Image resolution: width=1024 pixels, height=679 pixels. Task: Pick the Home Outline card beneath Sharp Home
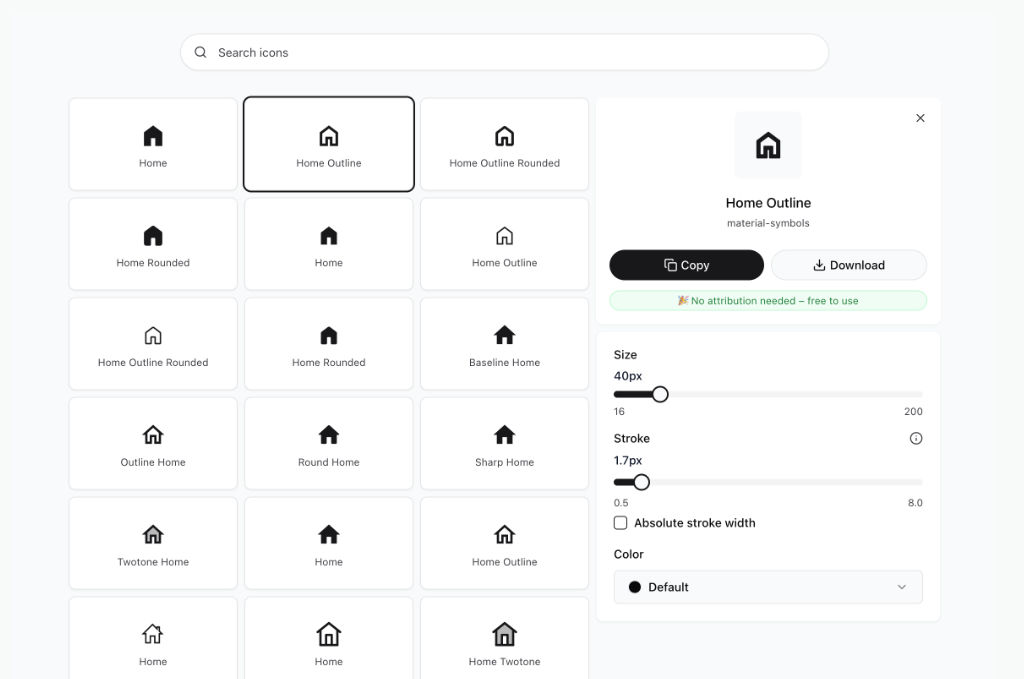point(504,543)
